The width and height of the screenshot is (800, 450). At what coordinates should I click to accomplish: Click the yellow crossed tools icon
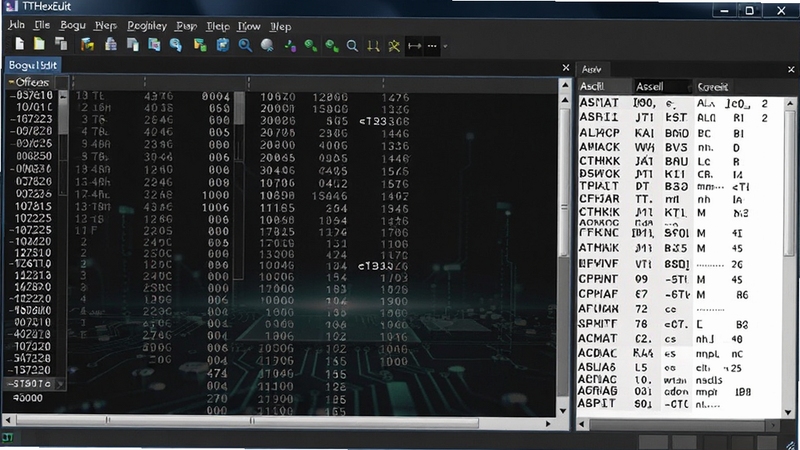394,46
